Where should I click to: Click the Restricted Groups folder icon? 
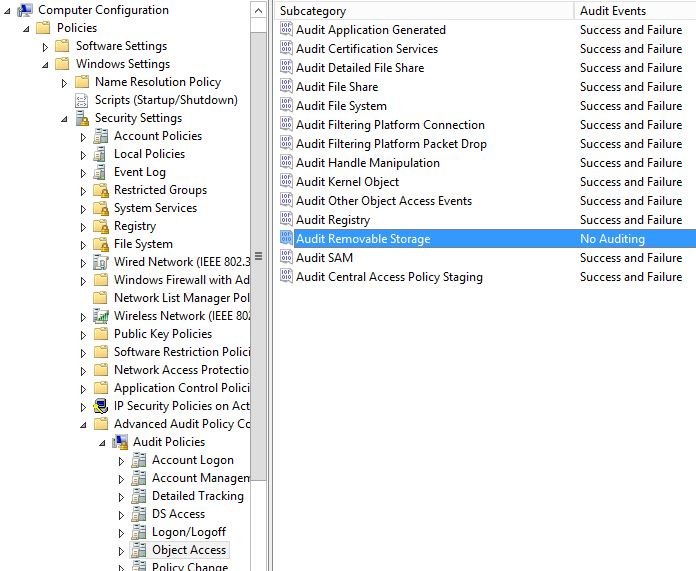[100, 190]
